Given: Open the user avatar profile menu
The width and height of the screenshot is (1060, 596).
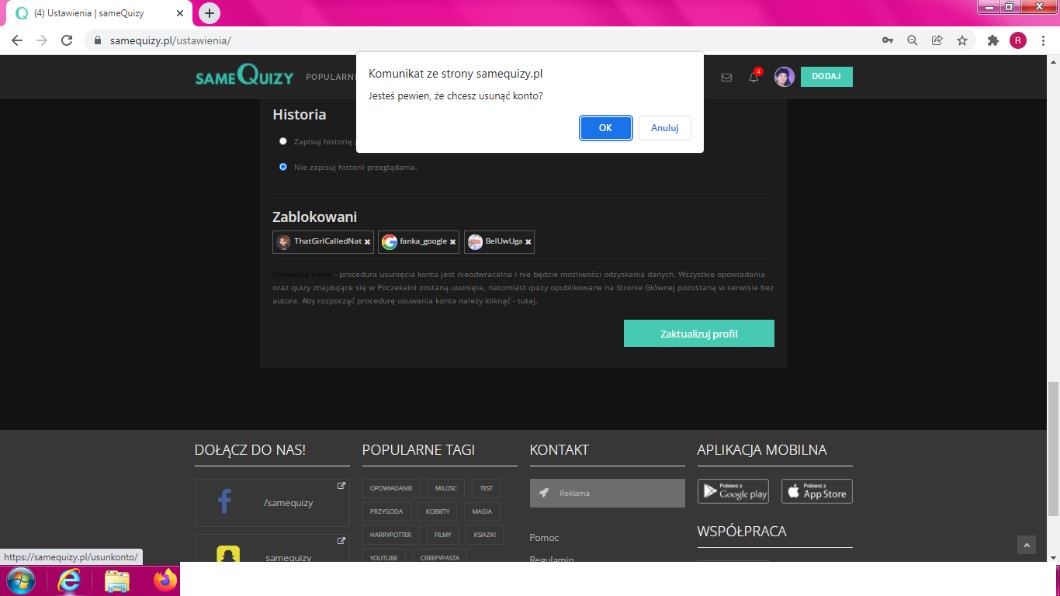Looking at the screenshot, I should 784,77.
